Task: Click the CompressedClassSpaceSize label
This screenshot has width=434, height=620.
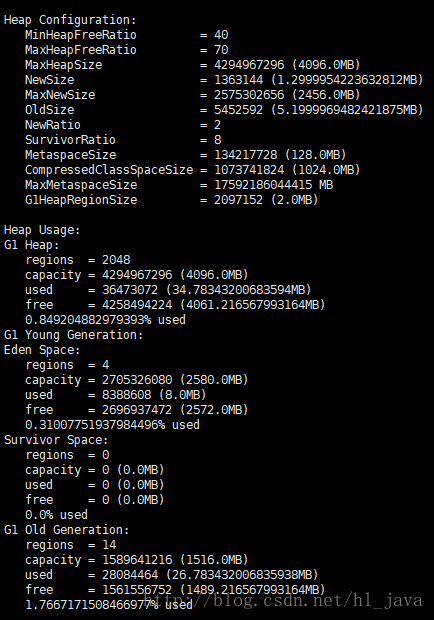Action: 109,170
